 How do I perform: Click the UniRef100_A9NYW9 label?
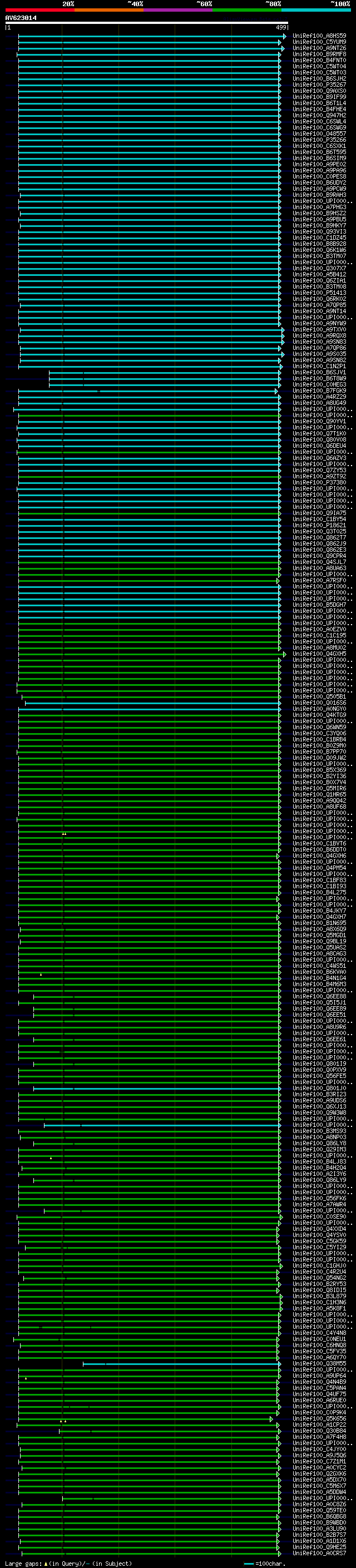coord(319,323)
